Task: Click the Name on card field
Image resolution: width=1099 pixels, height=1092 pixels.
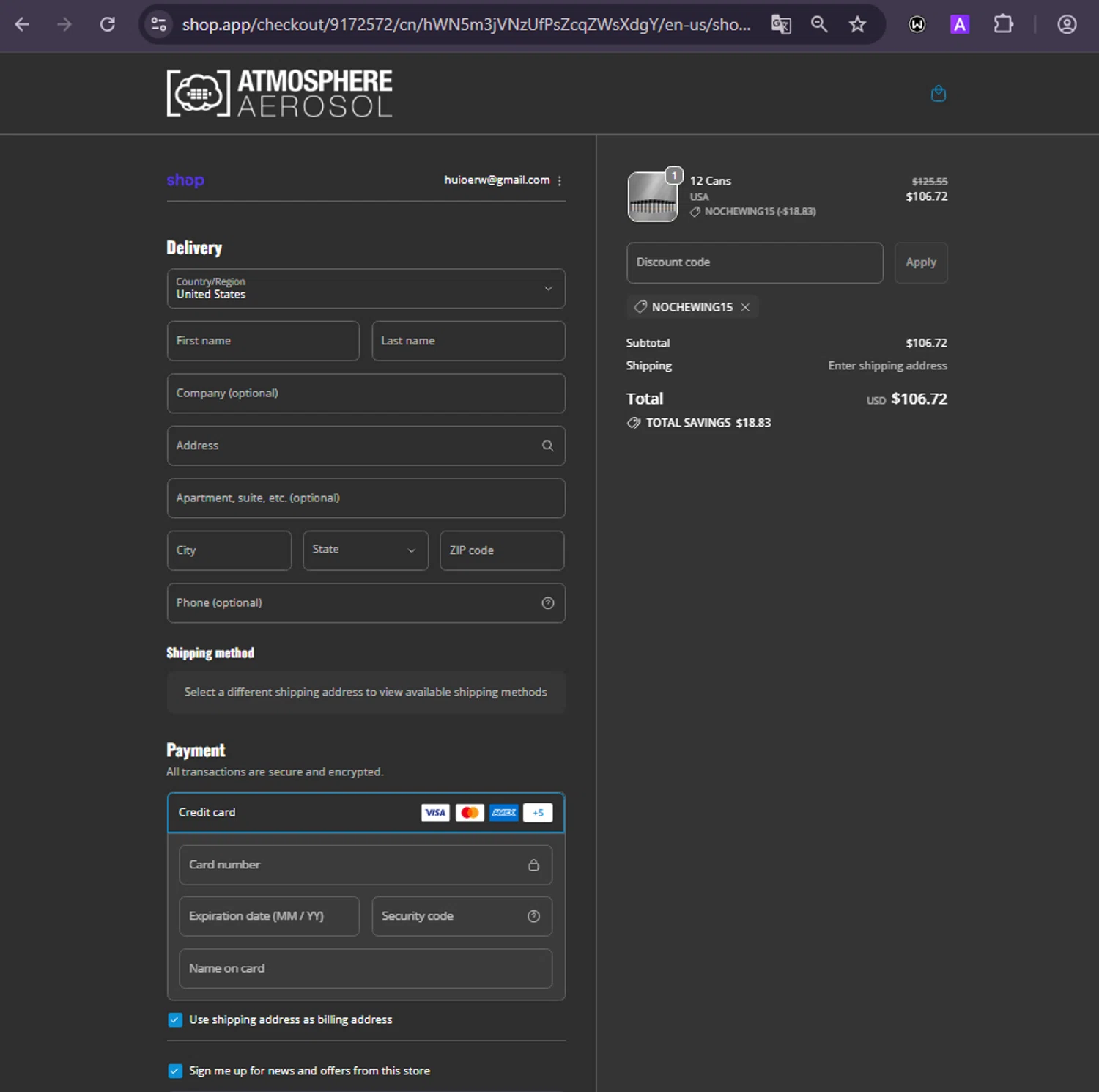Action: [366, 968]
